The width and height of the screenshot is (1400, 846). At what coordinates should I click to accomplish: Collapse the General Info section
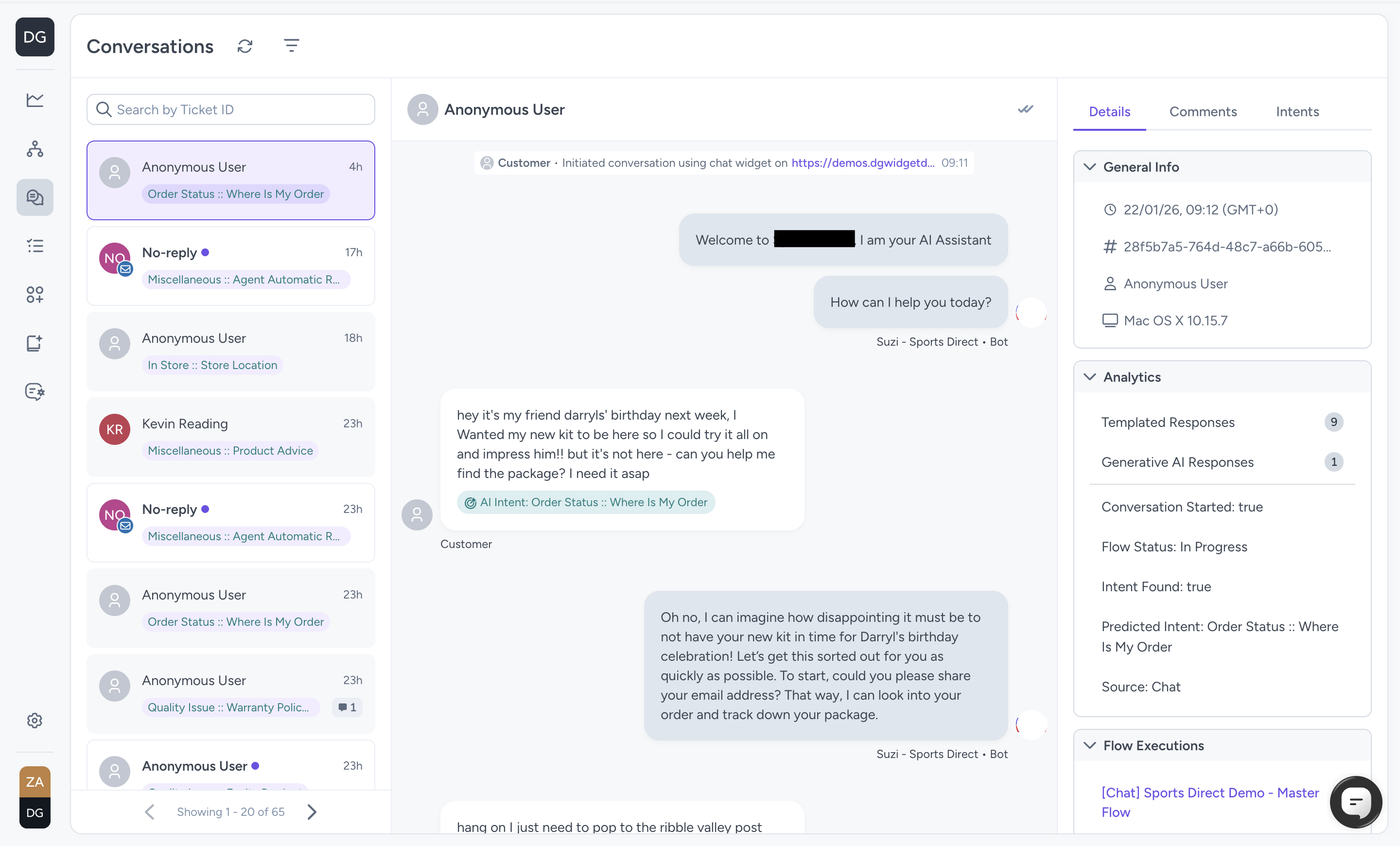point(1090,167)
